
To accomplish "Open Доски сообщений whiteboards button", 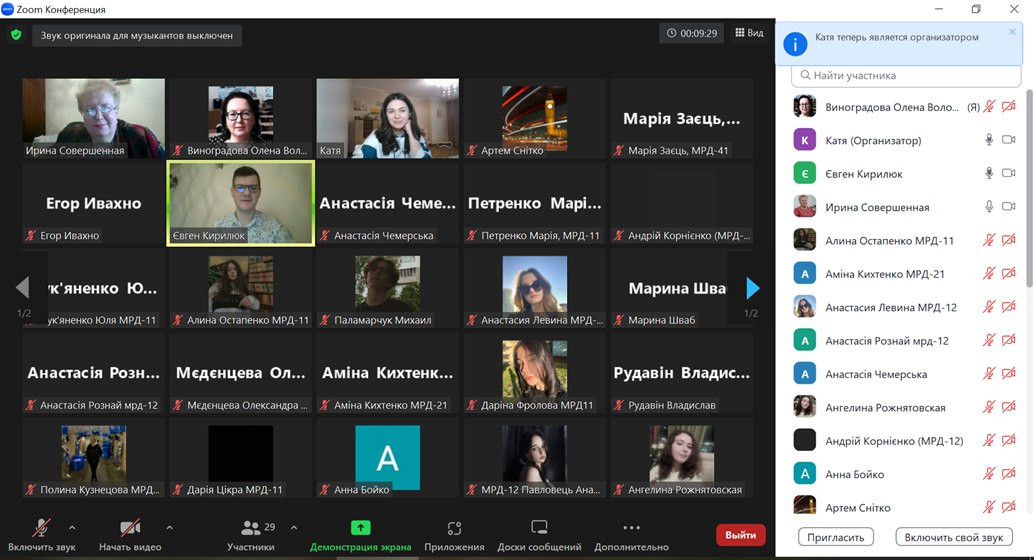I will [539, 535].
